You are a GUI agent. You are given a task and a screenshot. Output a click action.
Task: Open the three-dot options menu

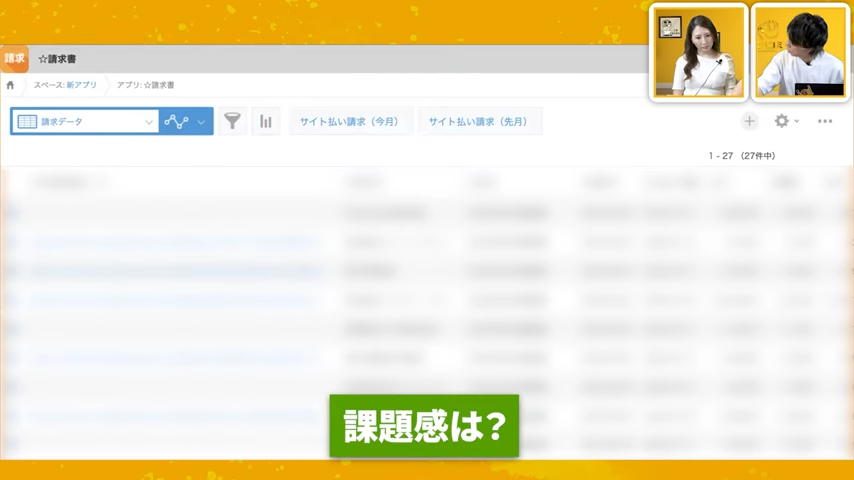825,121
